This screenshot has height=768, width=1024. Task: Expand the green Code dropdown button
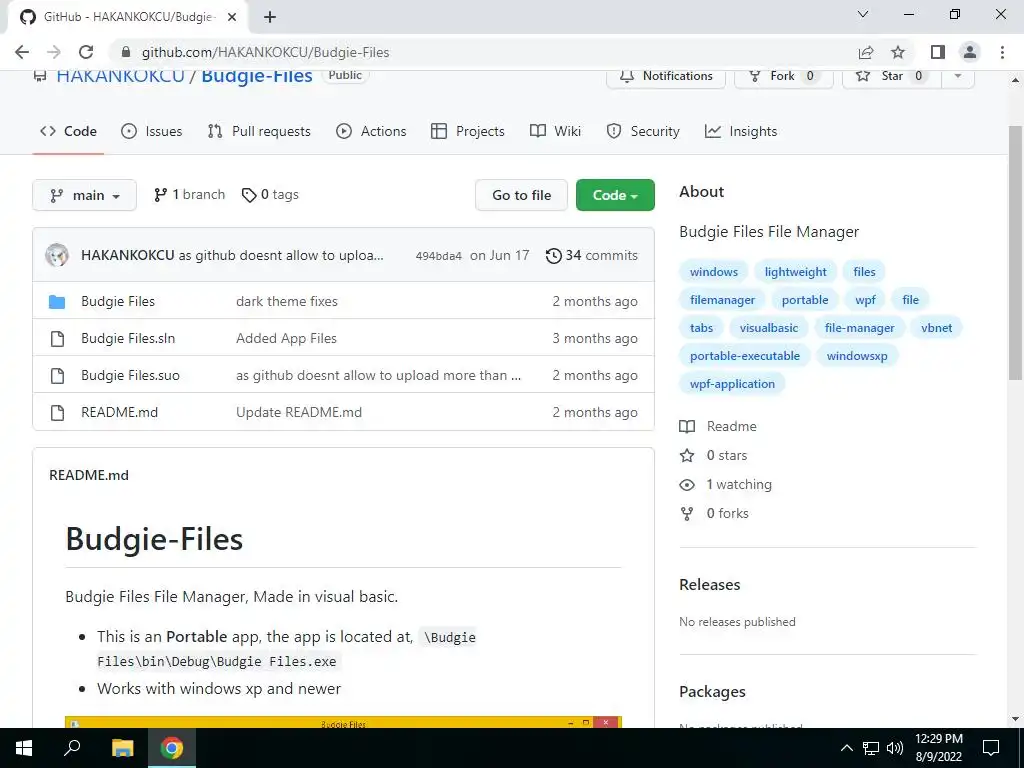[x=615, y=195]
